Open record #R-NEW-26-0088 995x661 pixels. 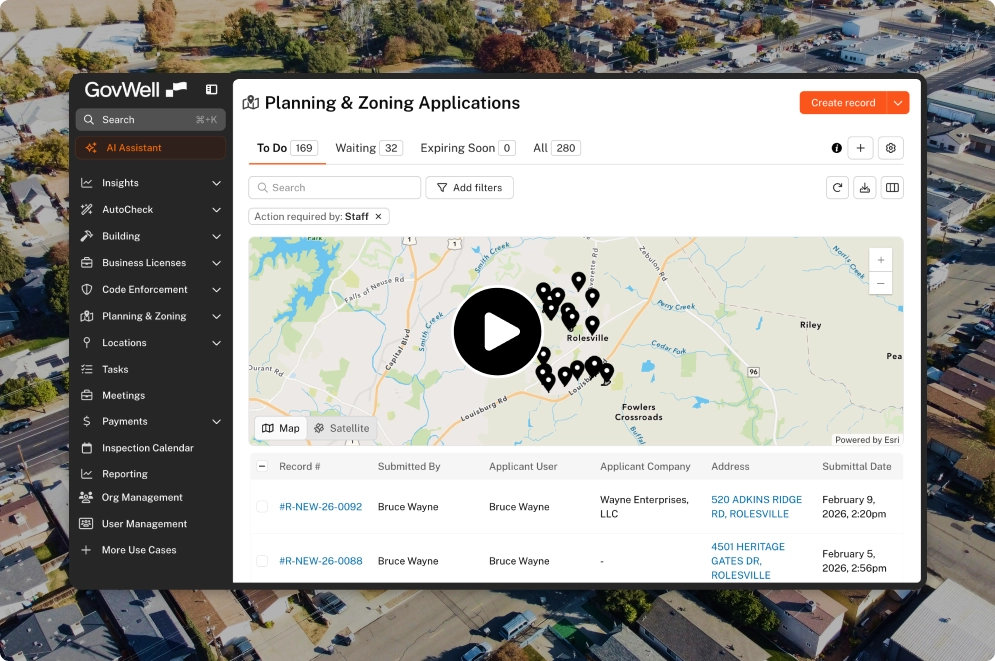[x=320, y=561]
